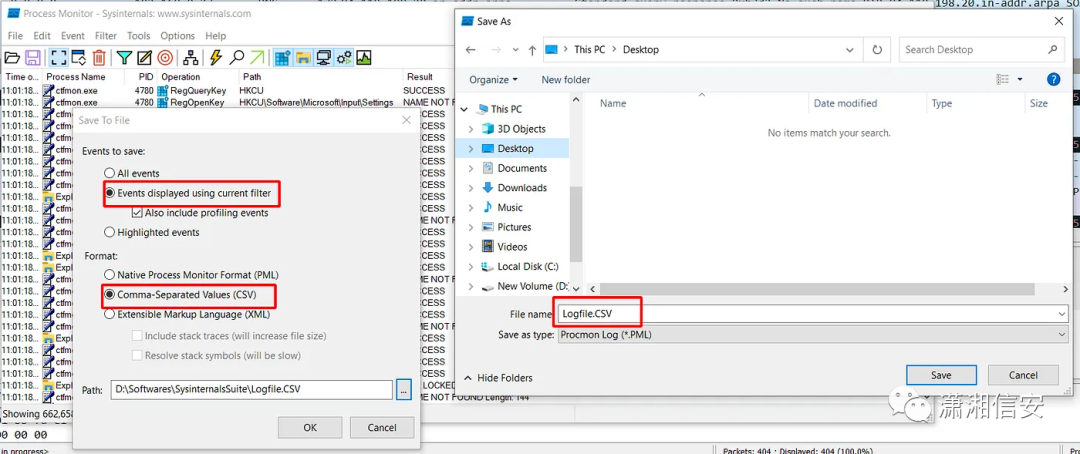Click the New folder button

565,79
